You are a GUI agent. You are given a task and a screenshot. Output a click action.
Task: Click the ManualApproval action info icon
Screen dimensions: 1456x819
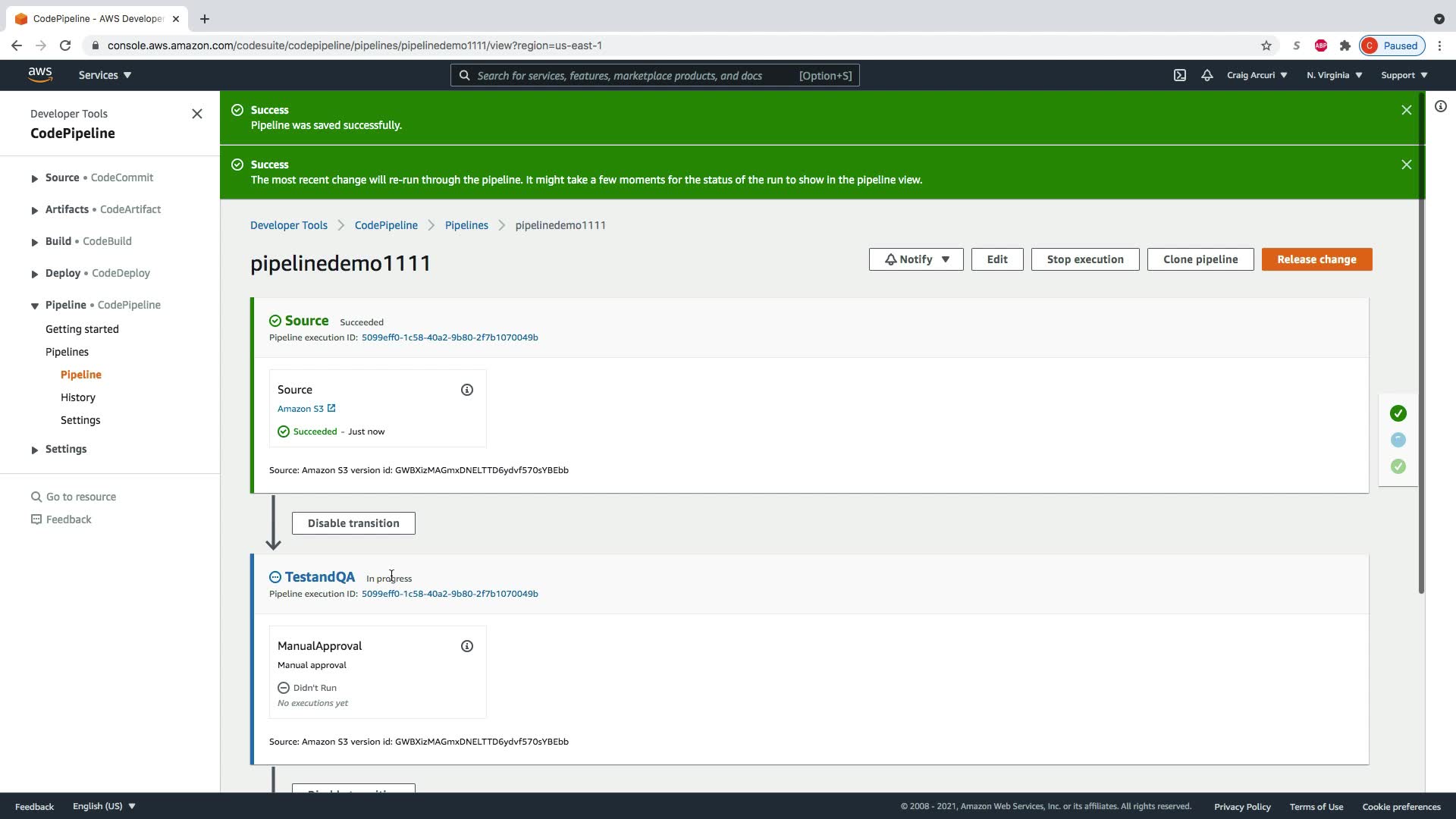pos(467,646)
